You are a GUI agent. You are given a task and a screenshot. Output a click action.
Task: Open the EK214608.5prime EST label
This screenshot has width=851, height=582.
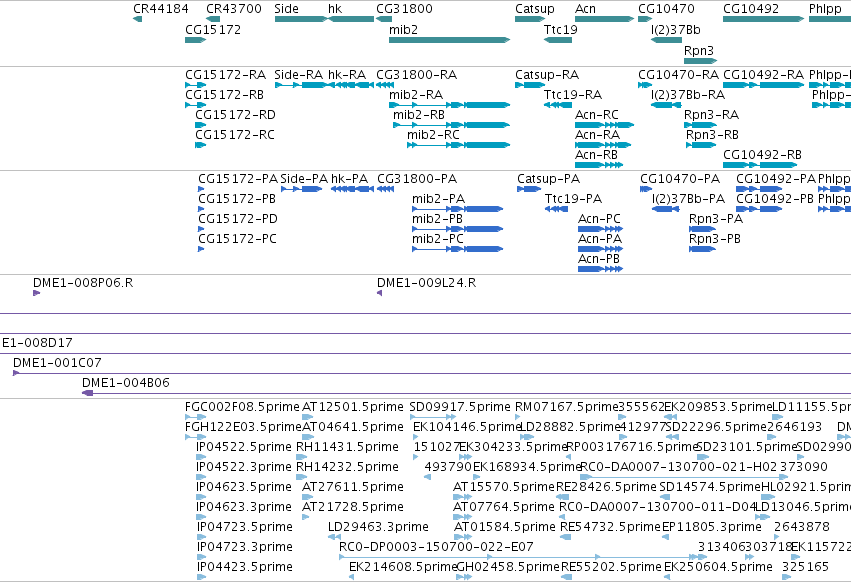click(403, 567)
